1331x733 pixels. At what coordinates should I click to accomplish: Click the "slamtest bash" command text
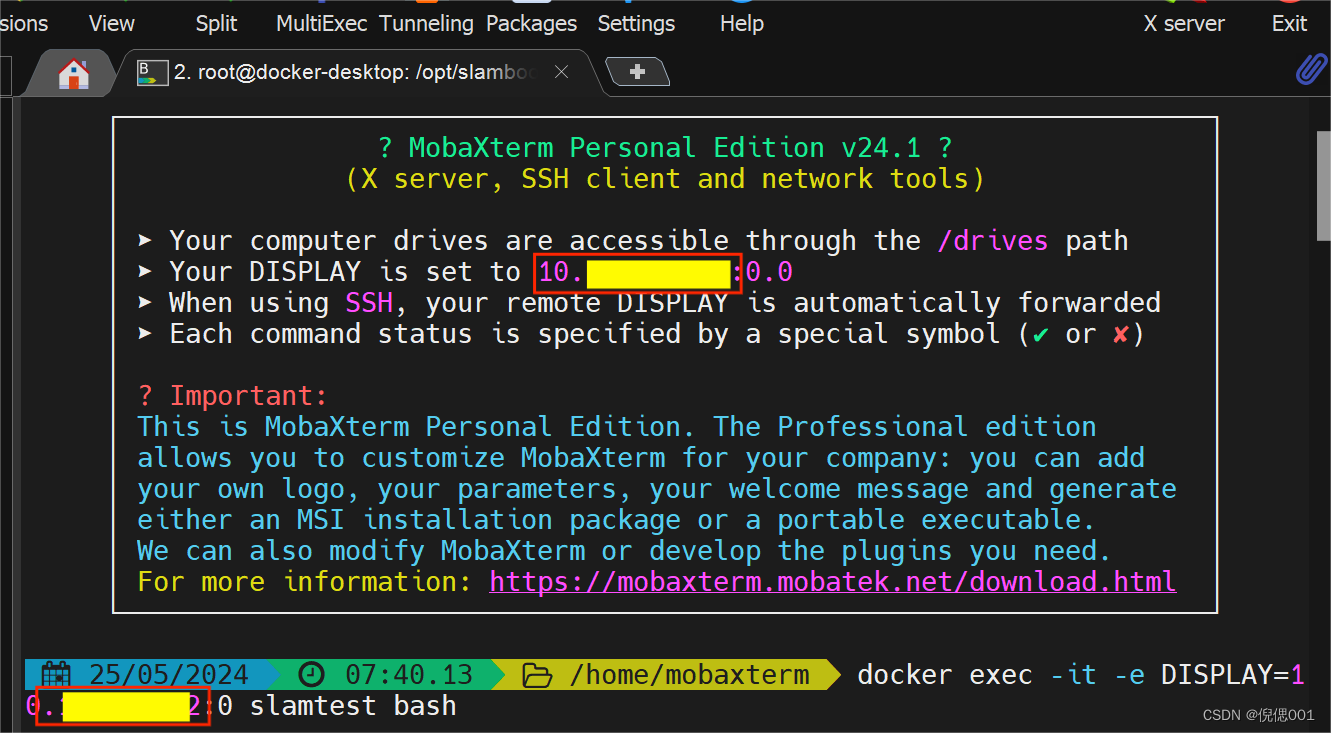click(x=353, y=706)
